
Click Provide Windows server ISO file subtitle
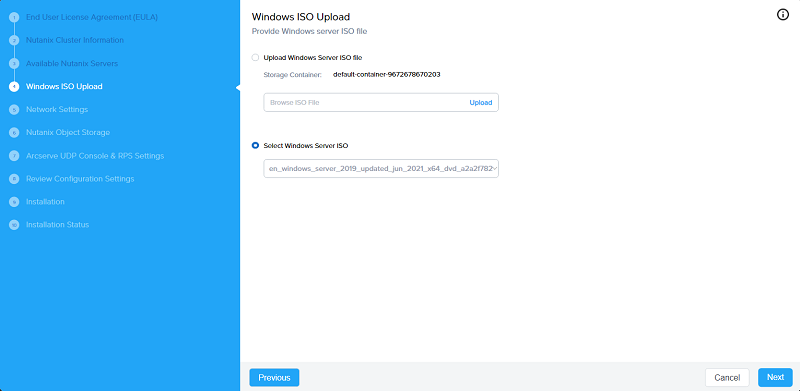(310, 32)
